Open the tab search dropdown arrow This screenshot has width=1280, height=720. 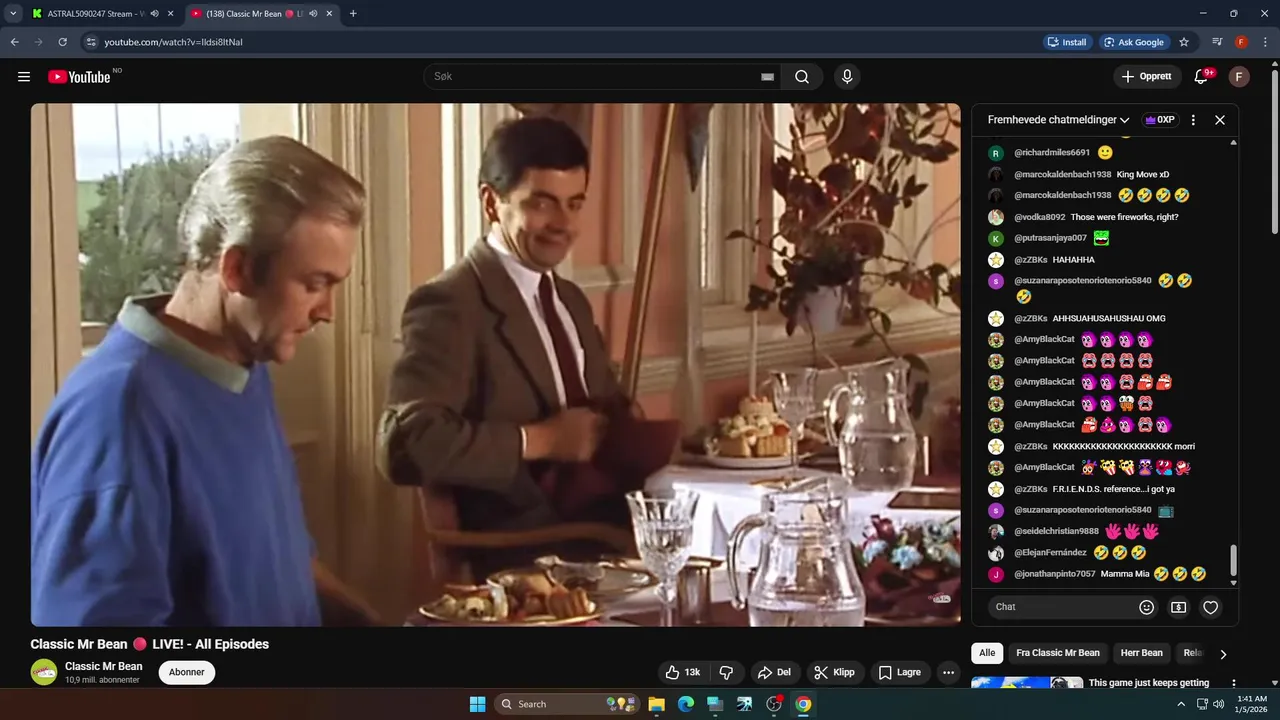[x=13, y=14]
